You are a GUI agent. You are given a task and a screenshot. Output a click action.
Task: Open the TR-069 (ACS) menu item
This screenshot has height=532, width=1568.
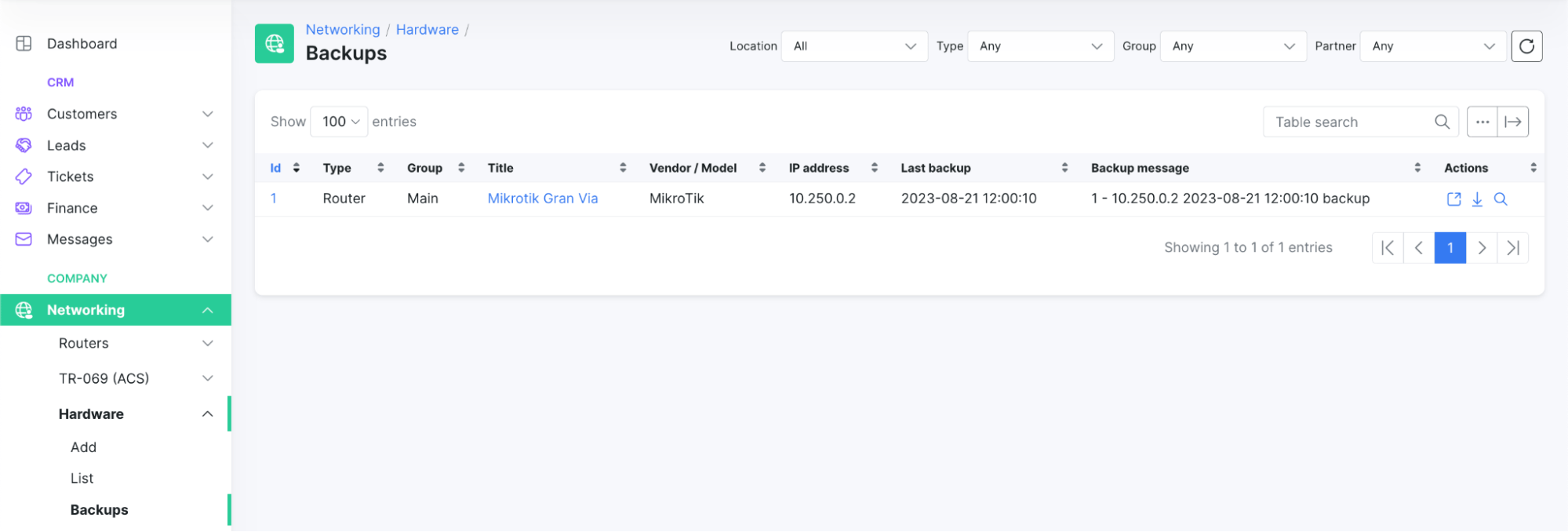pos(104,378)
